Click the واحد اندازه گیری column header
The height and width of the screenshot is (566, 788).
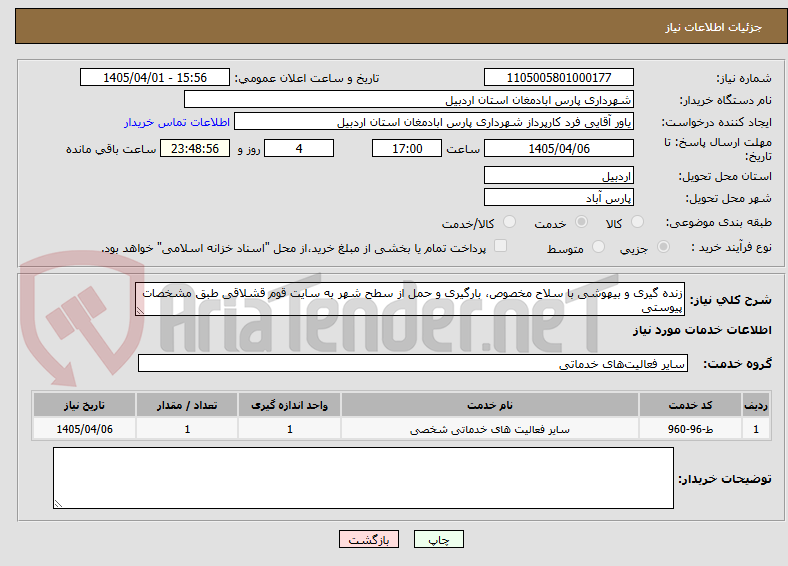pos(289,405)
